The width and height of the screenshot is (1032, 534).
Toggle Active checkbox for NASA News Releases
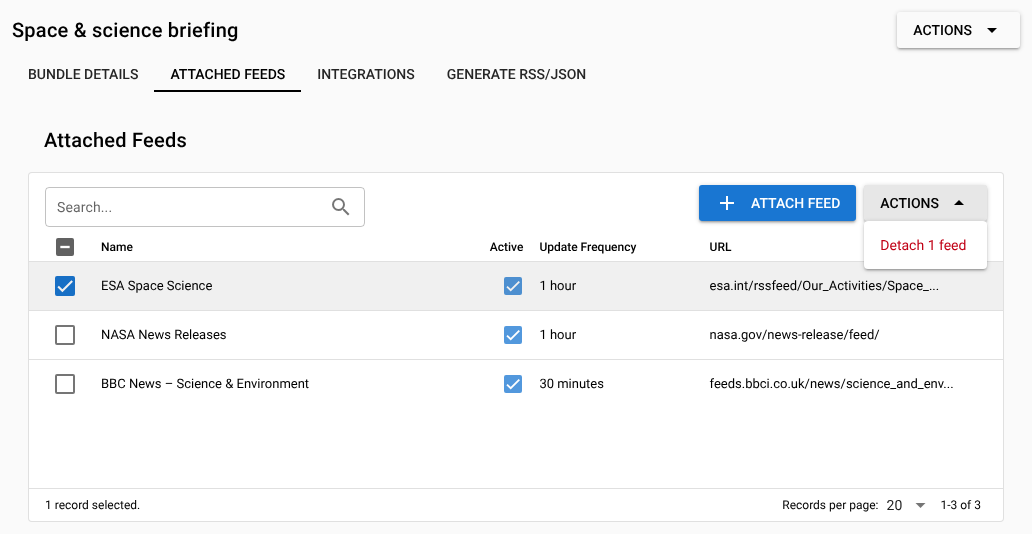click(513, 334)
